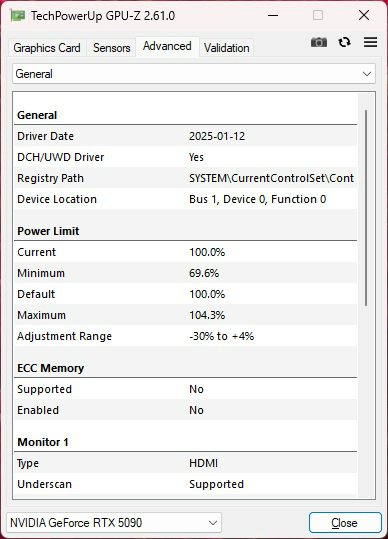
Task: Click the Minimum value 69.6%
Action: click(x=204, y=273)
